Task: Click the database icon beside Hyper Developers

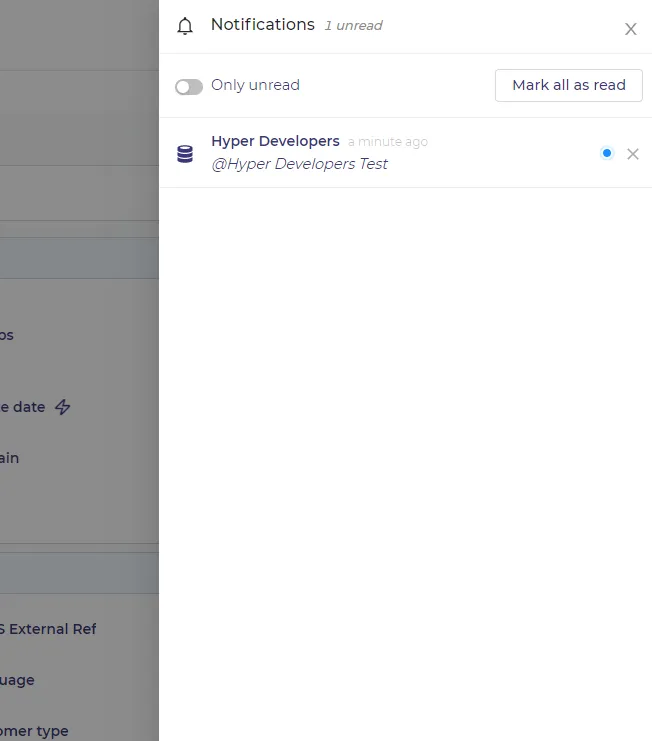Action: [185, 154]
